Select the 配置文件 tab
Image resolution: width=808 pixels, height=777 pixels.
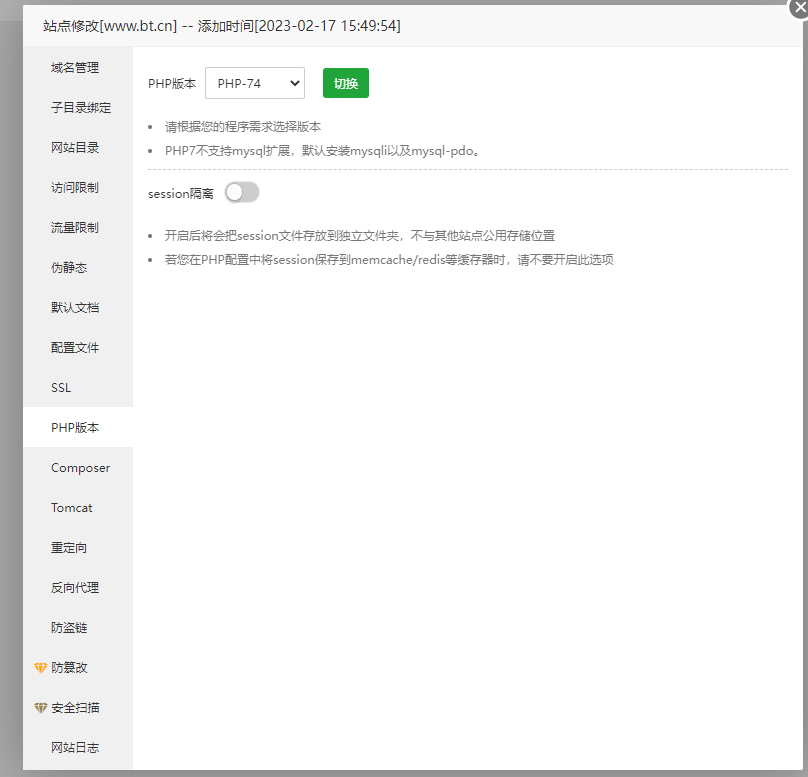tap(75, 348)
